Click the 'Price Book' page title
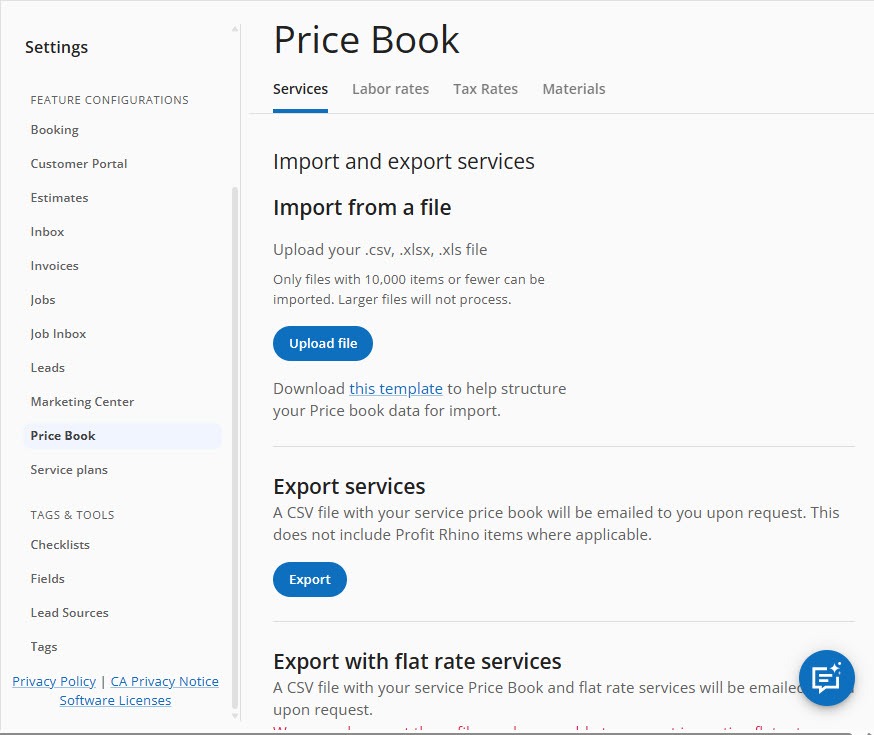Screen dimensions: 874x735 [366, 40]
